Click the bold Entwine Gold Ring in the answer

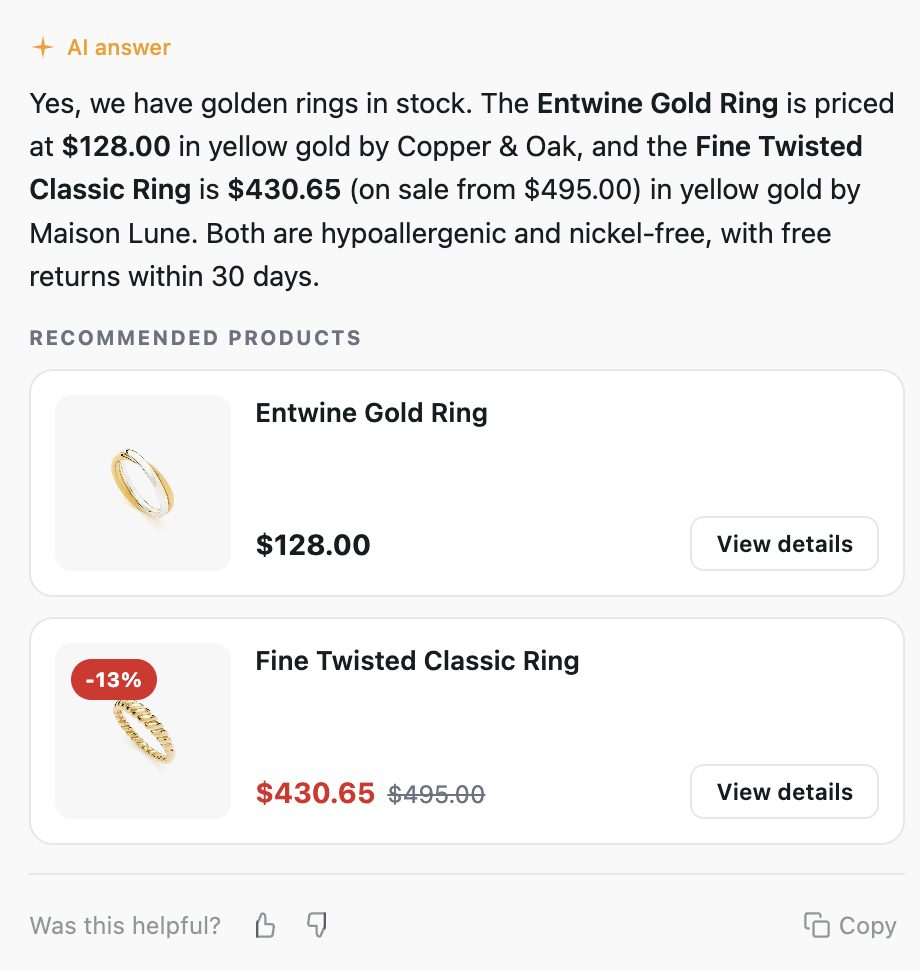point(658,103)
